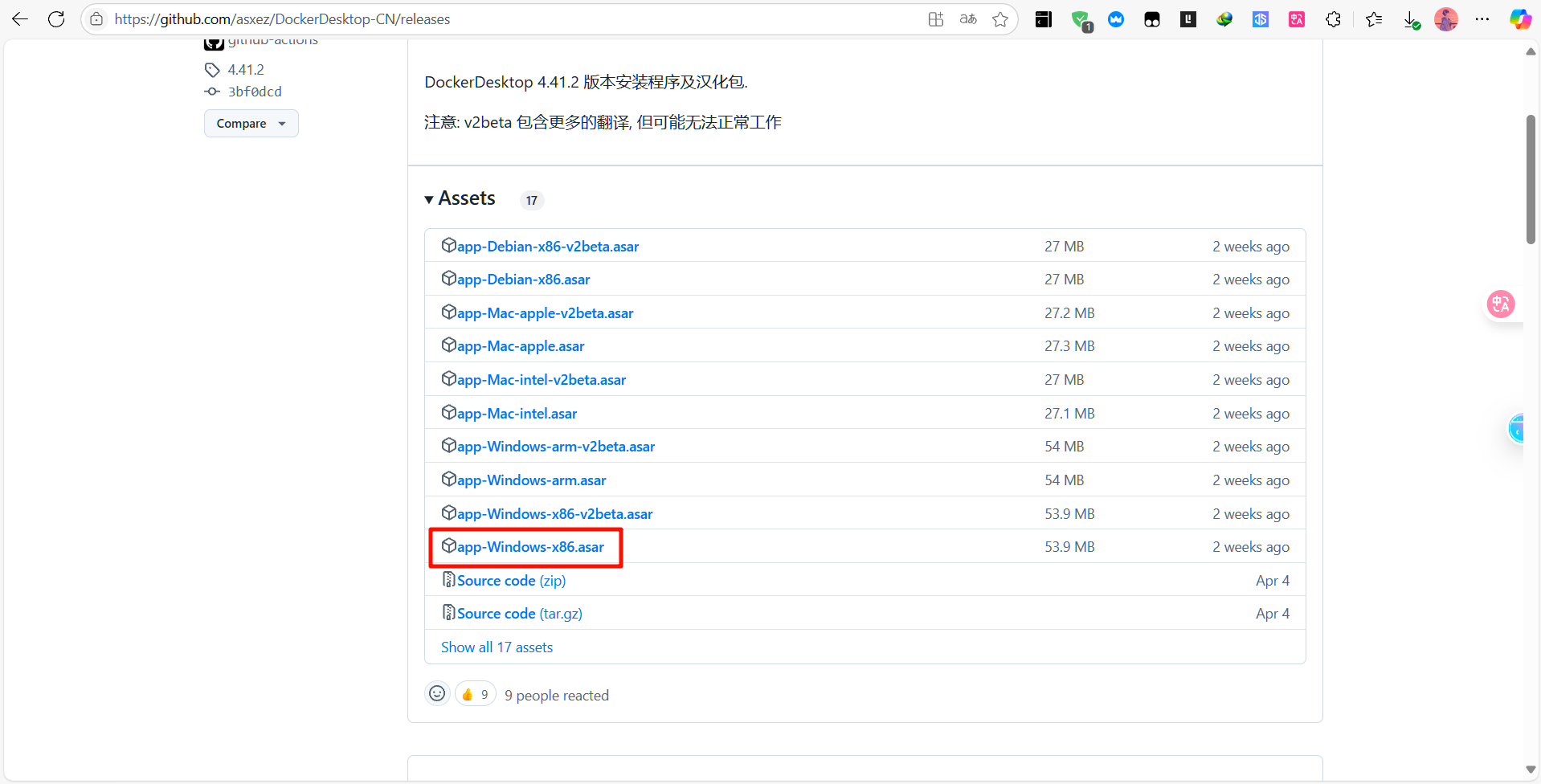This screenshot has height=784, width=1541.
Task: Add page to favorites star icon
Action: 1000,19
